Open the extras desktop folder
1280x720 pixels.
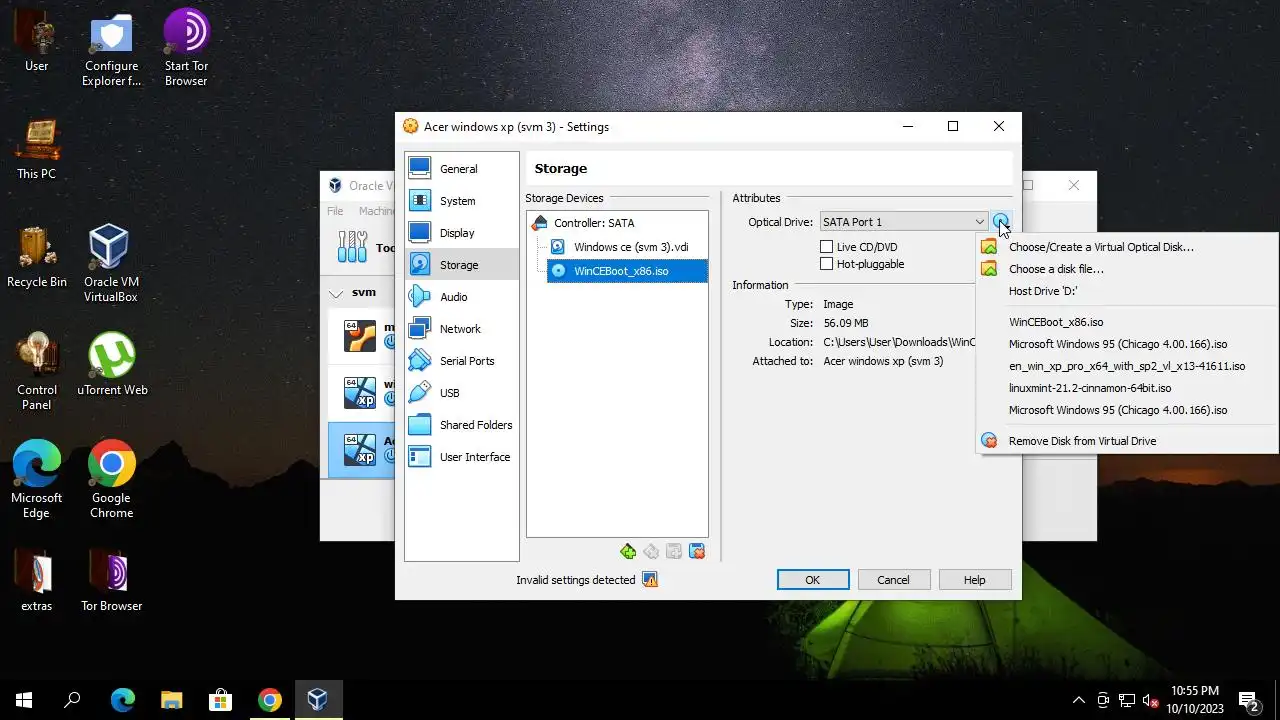[37, 580]
